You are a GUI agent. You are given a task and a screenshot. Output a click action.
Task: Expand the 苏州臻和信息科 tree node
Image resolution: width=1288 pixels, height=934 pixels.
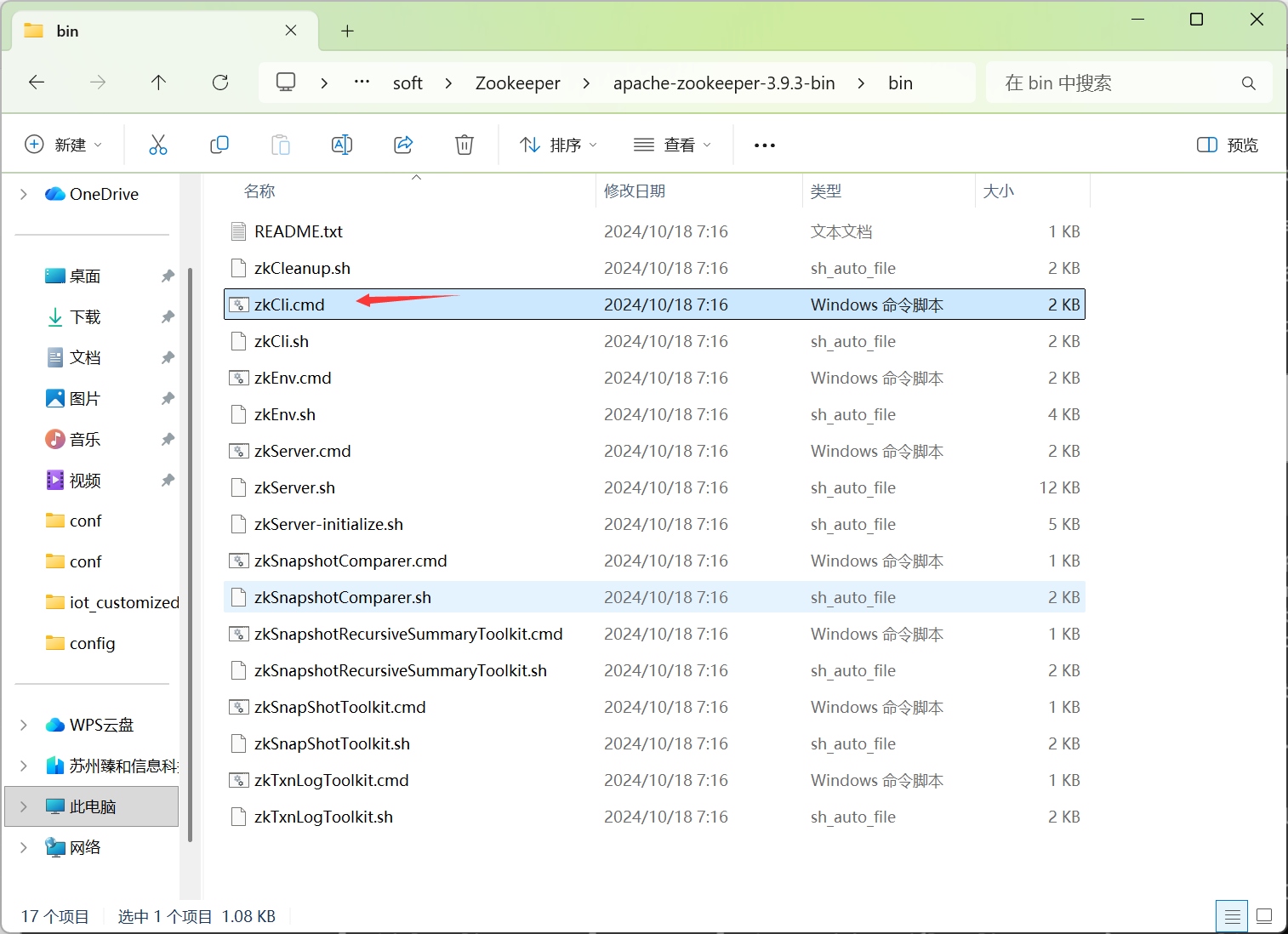tap(24, 766)
